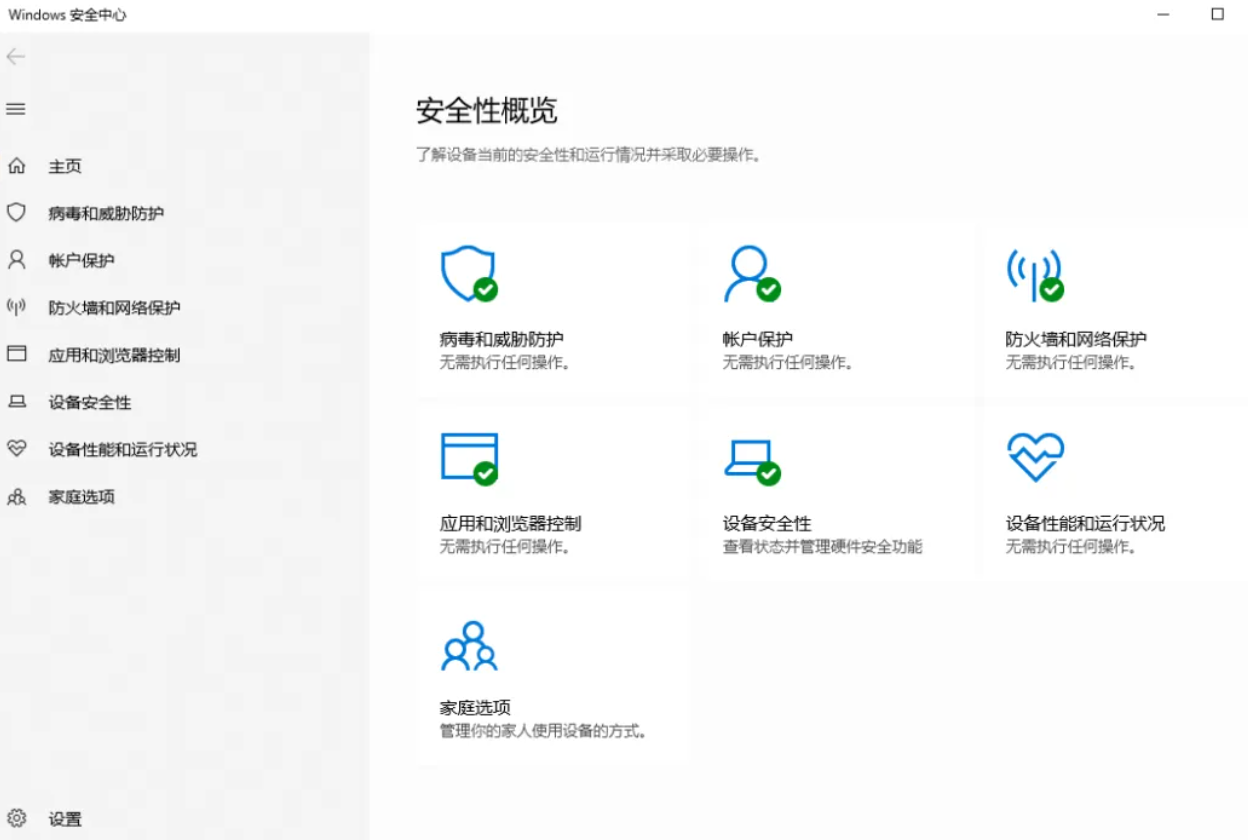Open 设置 at the sidebar bottom
Image resolution: width=1248 pixels, height=840 pixels.
(x=65, y=819)
